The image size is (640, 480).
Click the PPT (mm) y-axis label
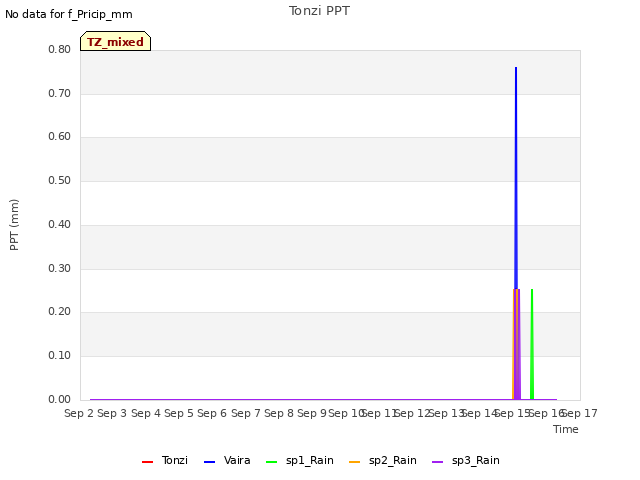(14, 225)
